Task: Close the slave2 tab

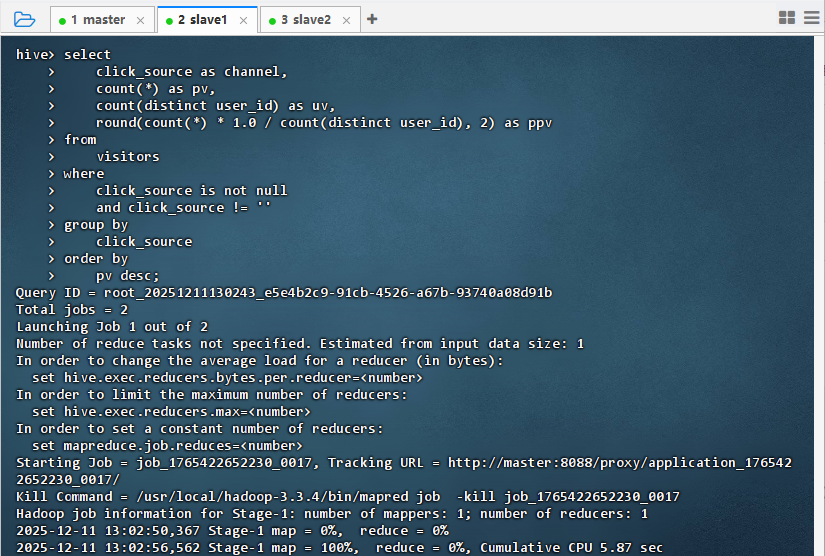Action: tap(346, 21)
